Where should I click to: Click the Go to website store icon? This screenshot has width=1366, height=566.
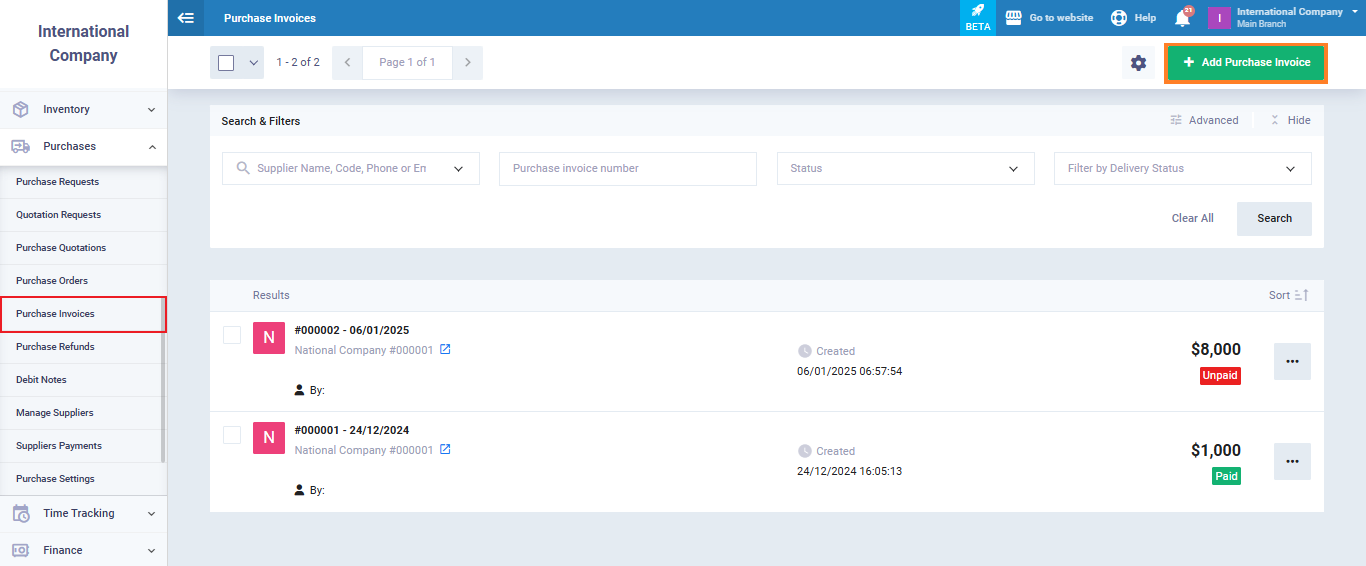(1013, 18)
